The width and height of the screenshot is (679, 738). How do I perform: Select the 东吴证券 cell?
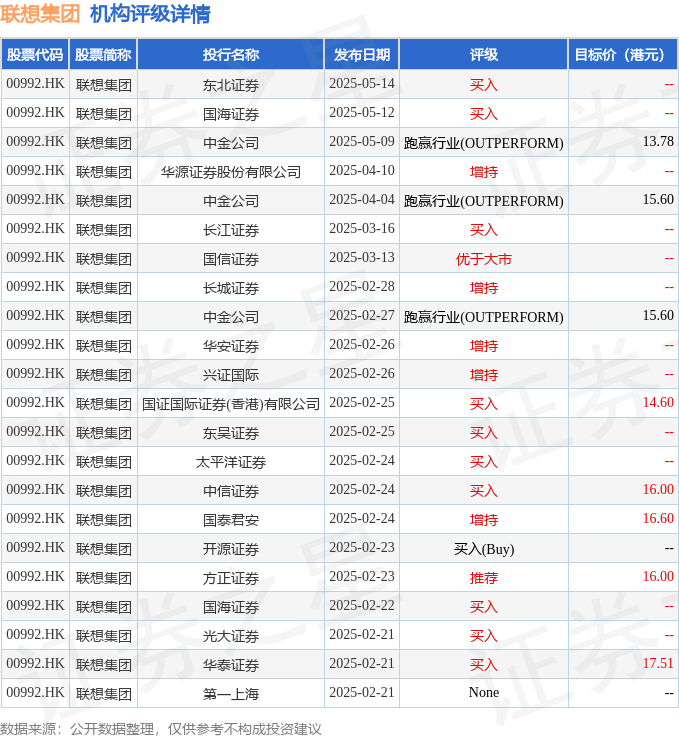(x=231, y=433)
